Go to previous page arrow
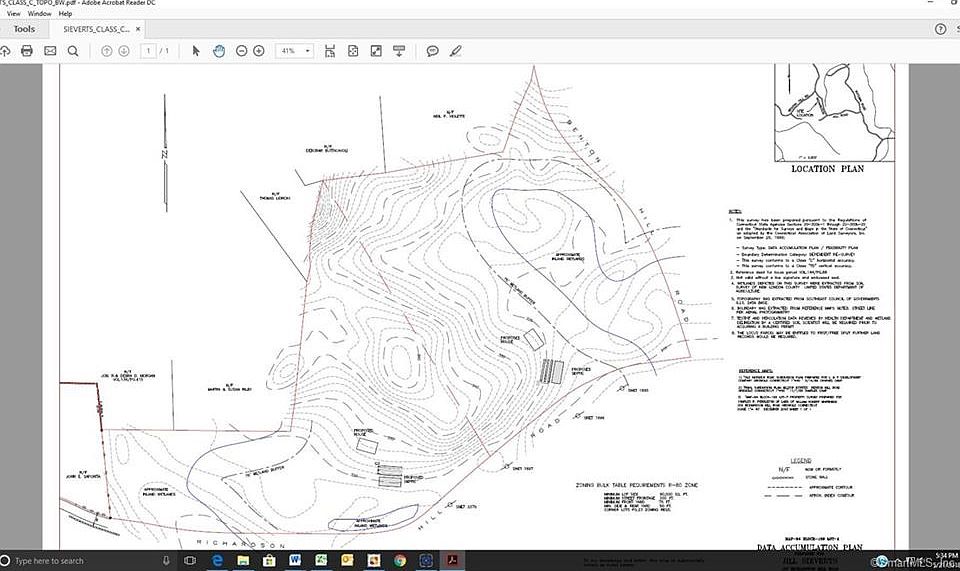 (x=107, y=51)
